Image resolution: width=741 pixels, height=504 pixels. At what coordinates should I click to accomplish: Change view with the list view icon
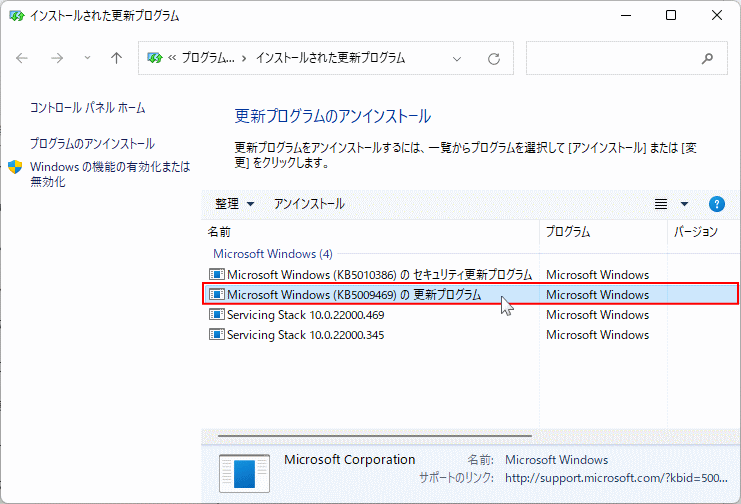(x=661, y=204)
